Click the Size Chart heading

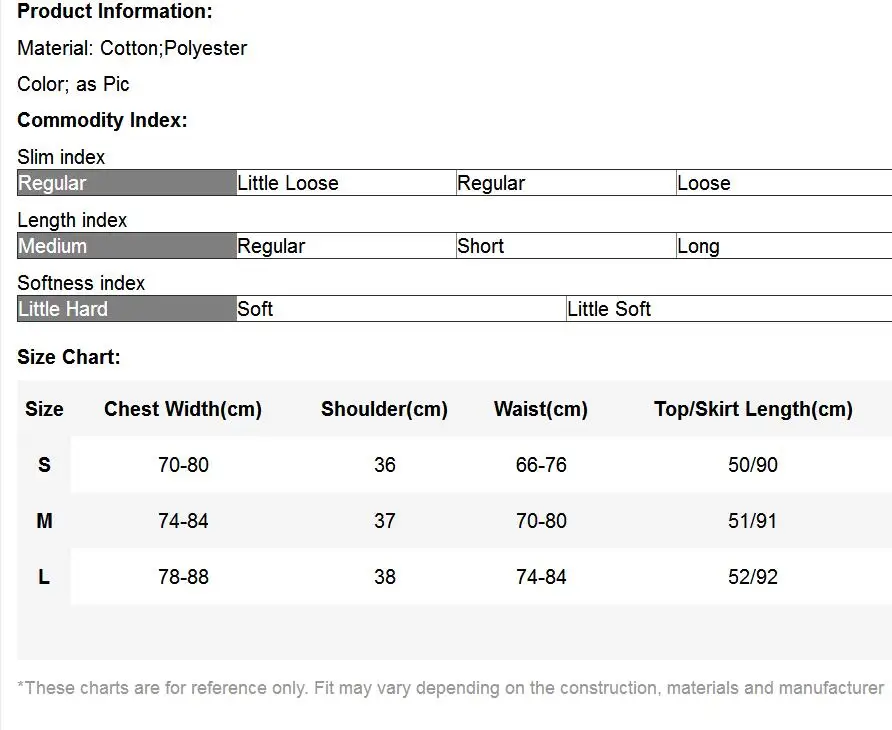[x=69, y=357]
